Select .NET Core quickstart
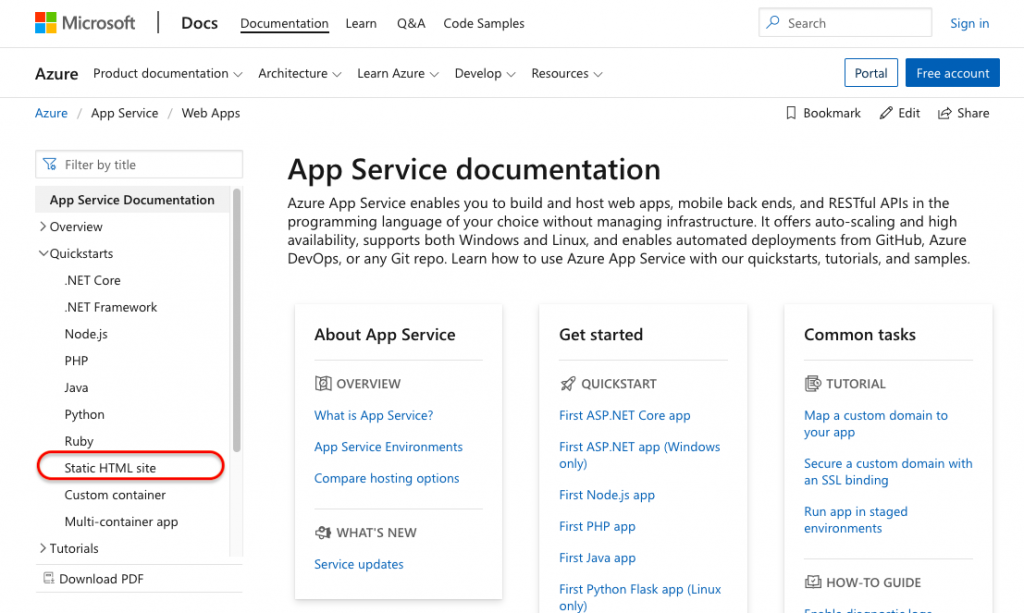The width and height of the screenshot is (1024, 613). pyautogui.click(x=93, y=280)
